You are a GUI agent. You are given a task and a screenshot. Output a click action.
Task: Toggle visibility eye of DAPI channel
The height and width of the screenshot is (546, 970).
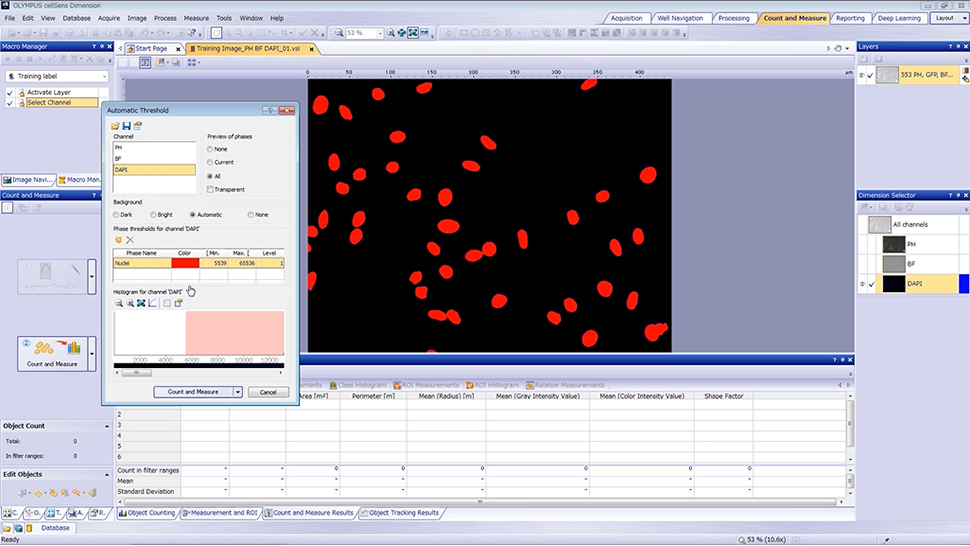click(862, 284)
